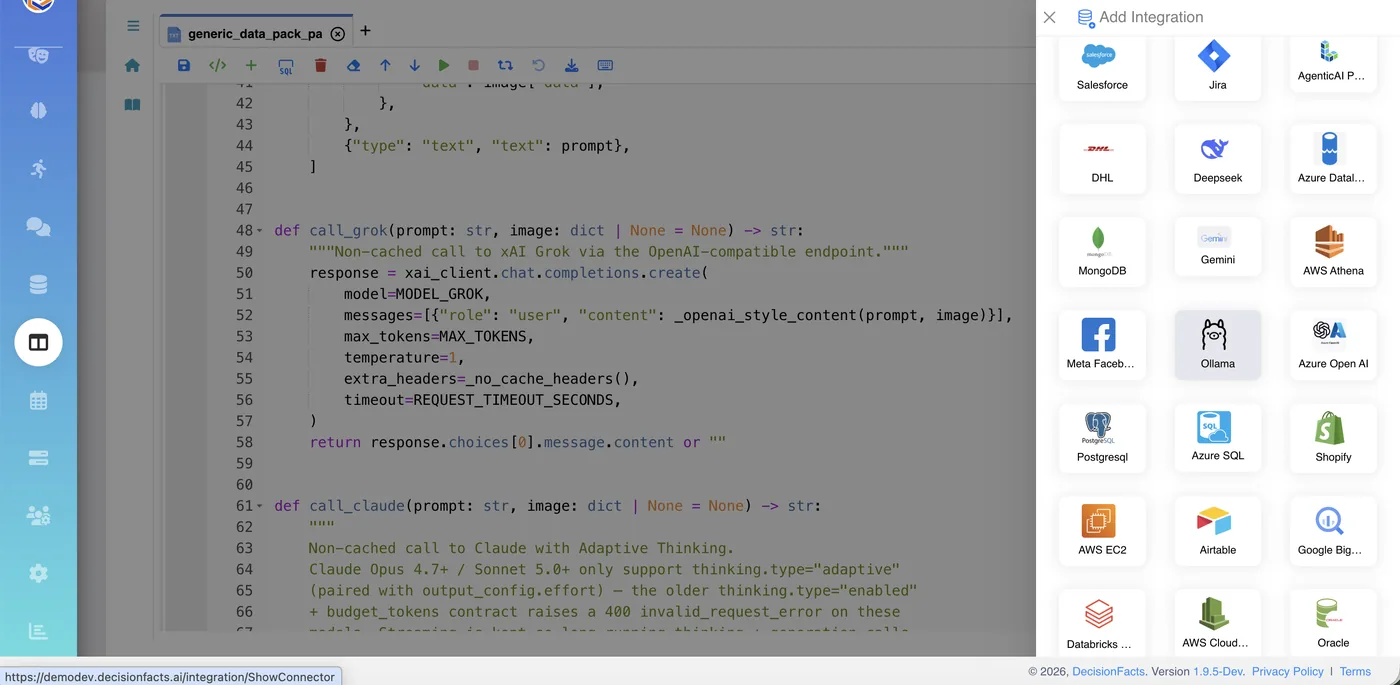The image size is (1400, 685).
Task: Select the DHL integration card
Action: coord(1102,159)
